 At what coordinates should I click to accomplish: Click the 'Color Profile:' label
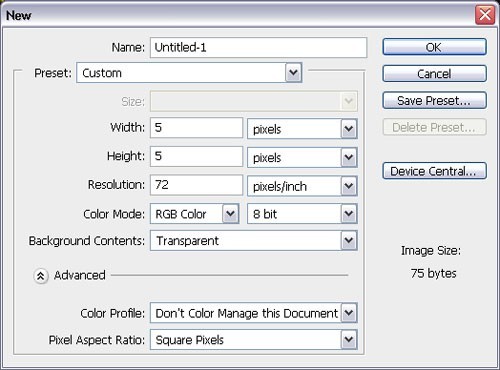click(113, 313)
